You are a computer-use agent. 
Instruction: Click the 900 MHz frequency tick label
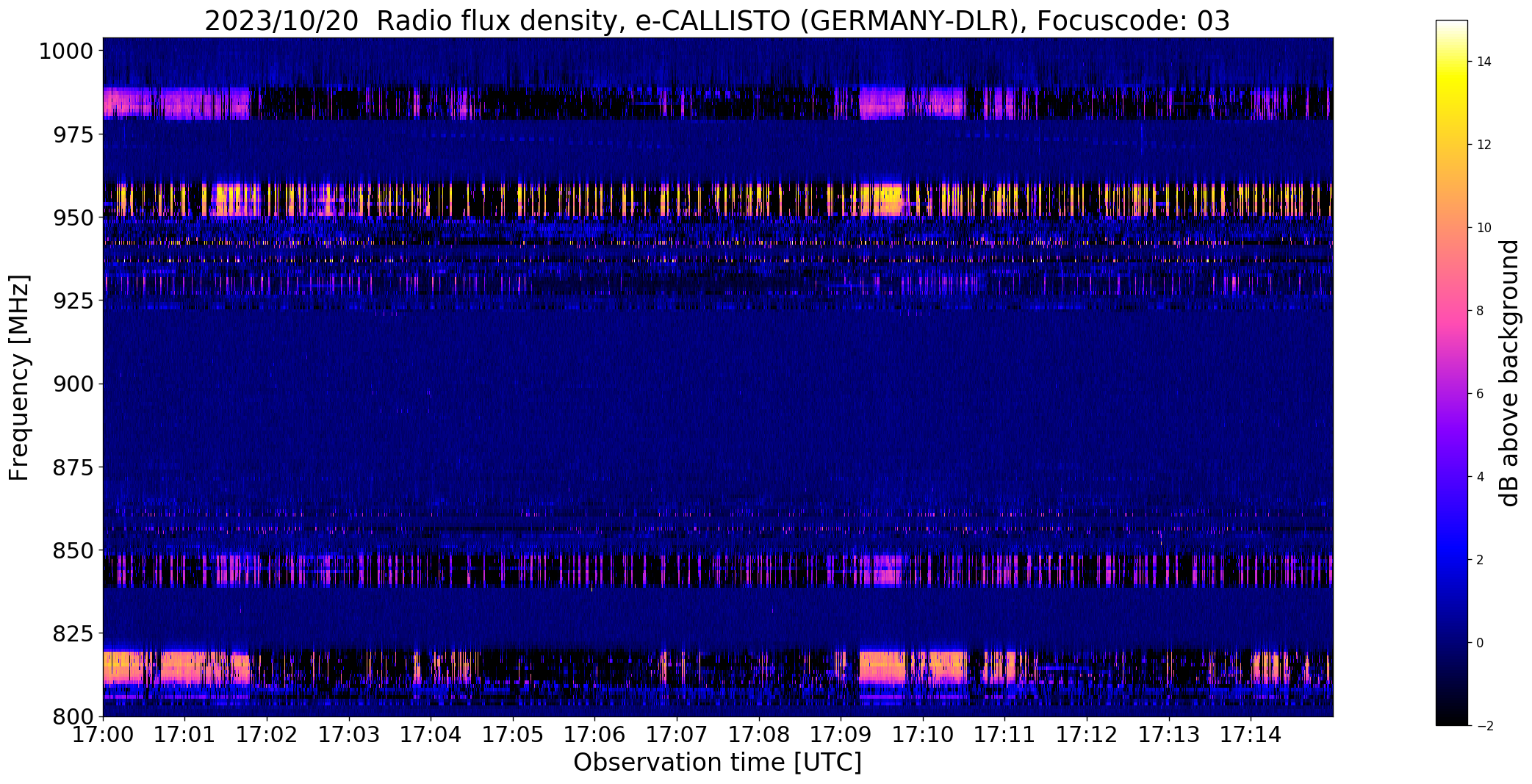[73, 384]
